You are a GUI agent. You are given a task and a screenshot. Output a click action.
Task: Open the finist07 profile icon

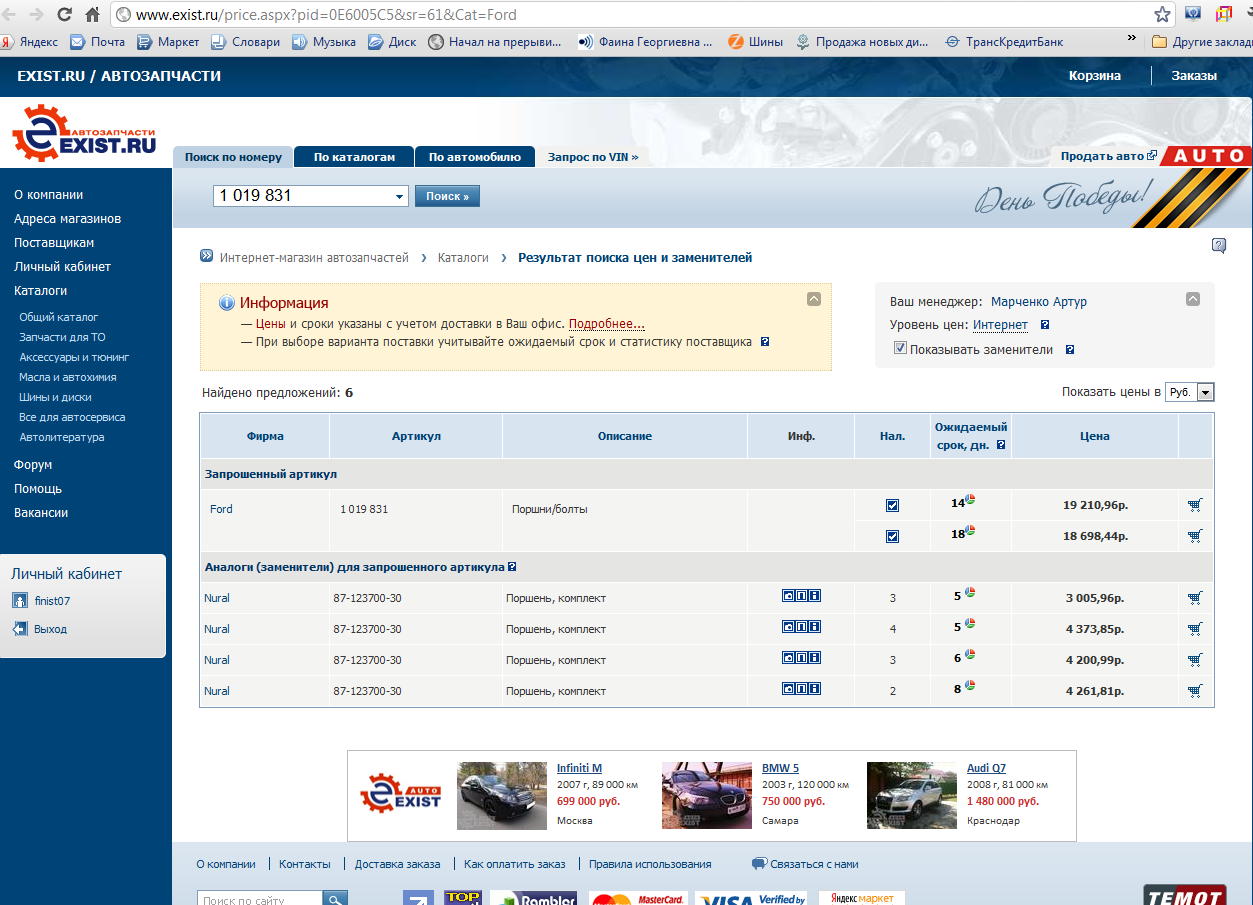[19, 601]
